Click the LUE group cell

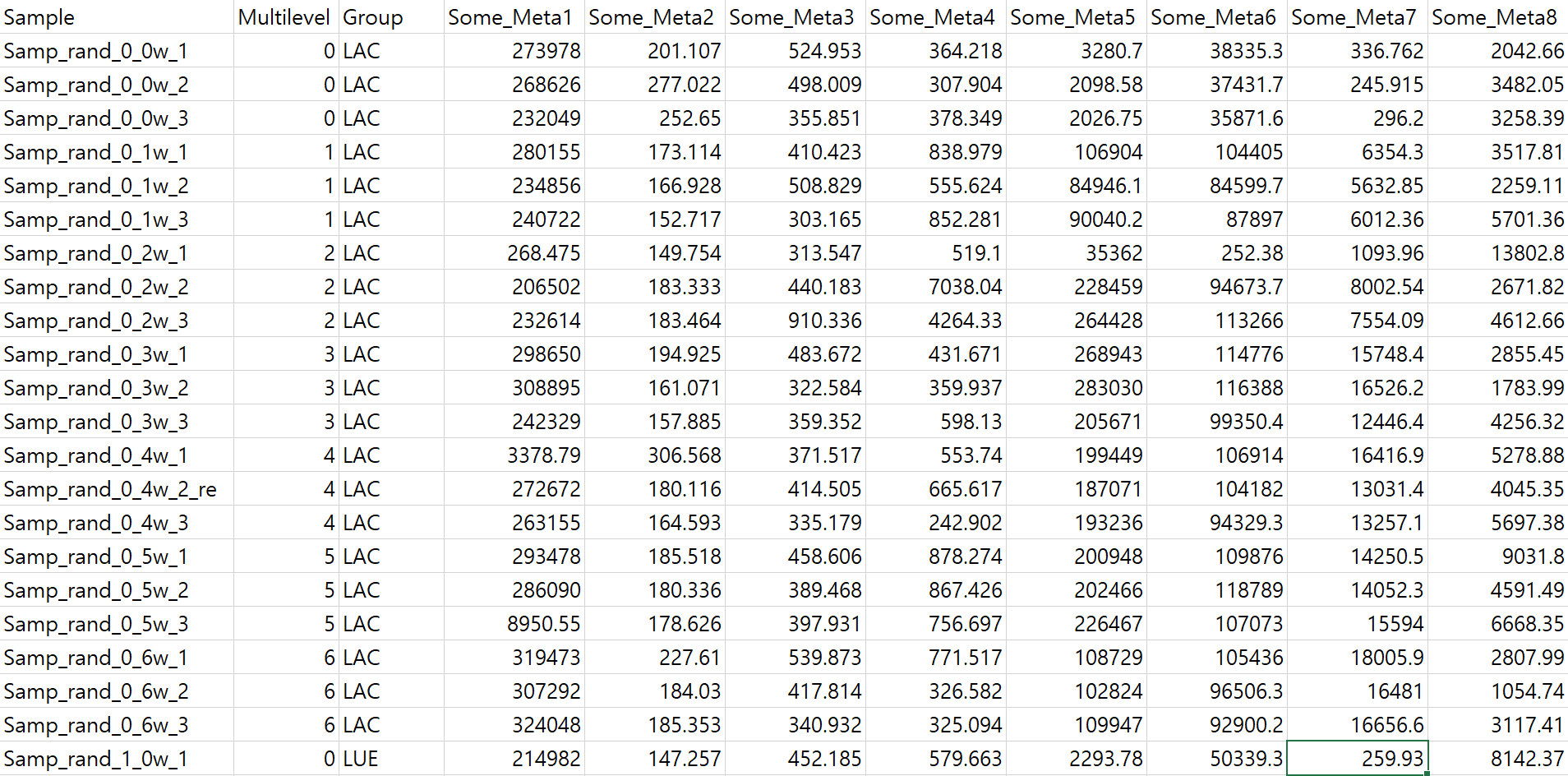[x=391, y=759]
